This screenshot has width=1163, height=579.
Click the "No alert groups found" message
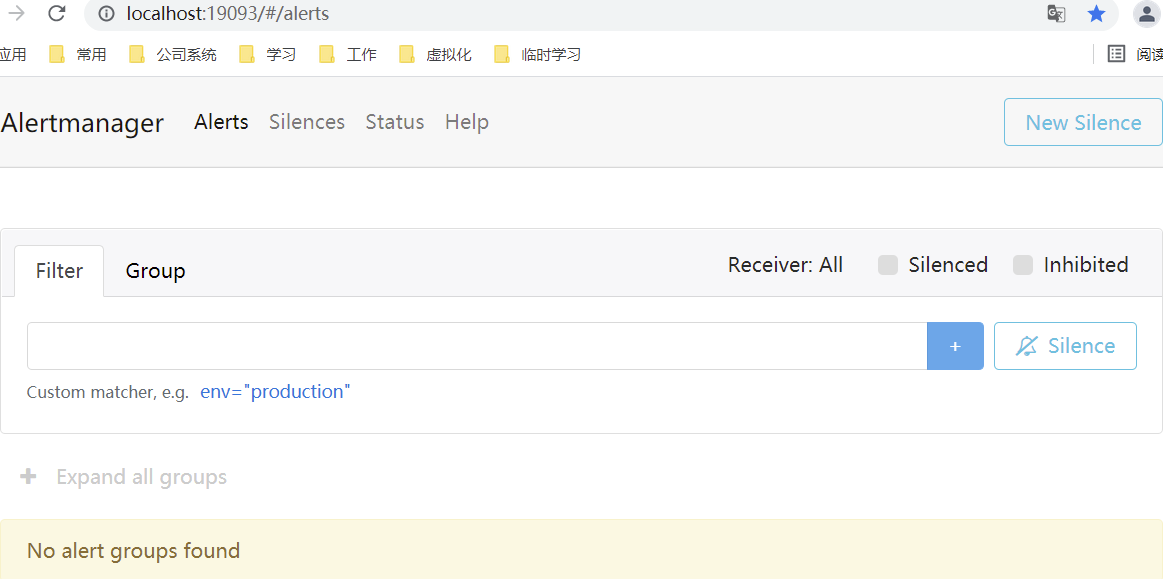pyautogui.click(x=134, y=551)
